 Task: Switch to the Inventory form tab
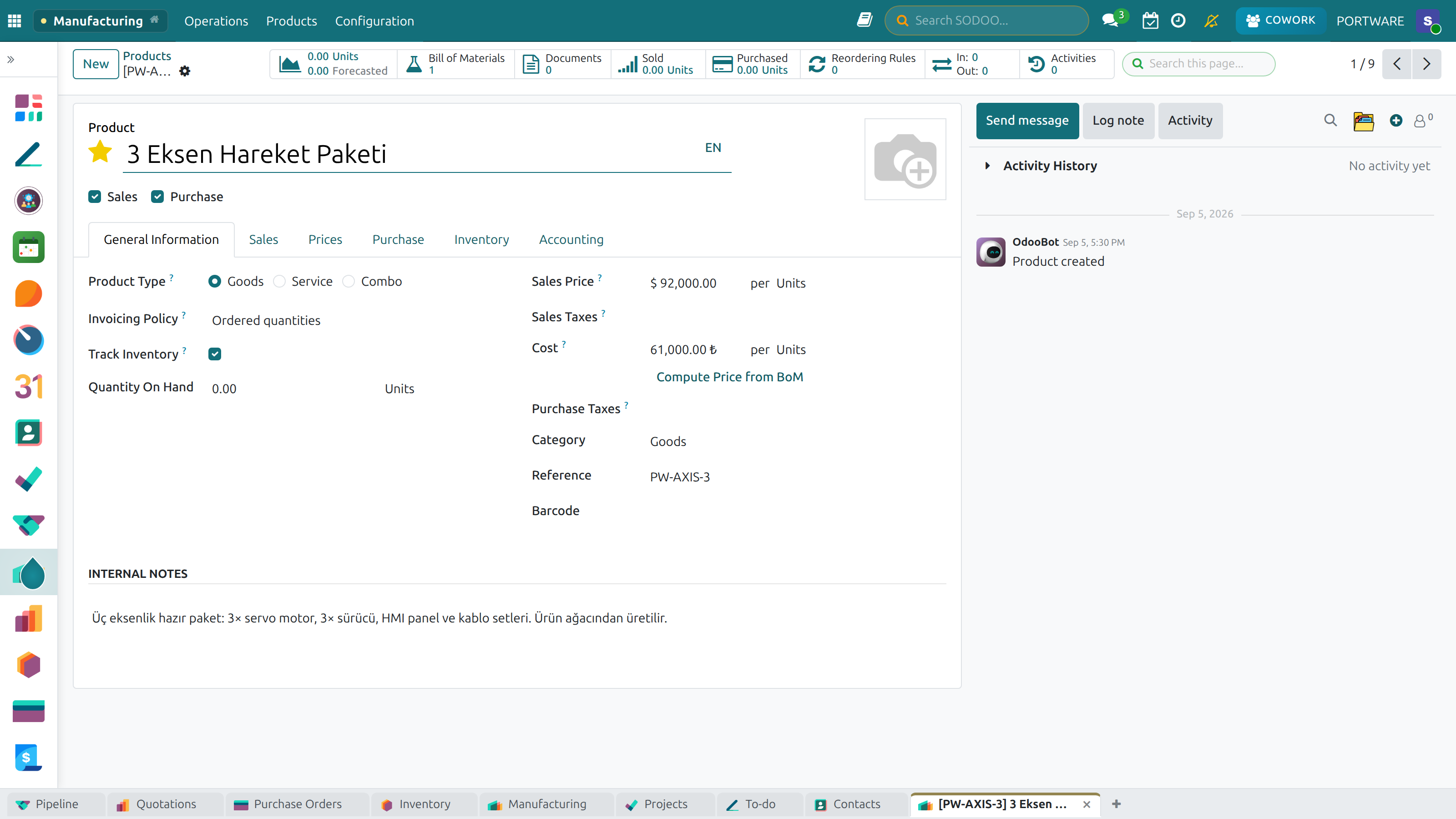pyautogui.click(x=481, y=240)
